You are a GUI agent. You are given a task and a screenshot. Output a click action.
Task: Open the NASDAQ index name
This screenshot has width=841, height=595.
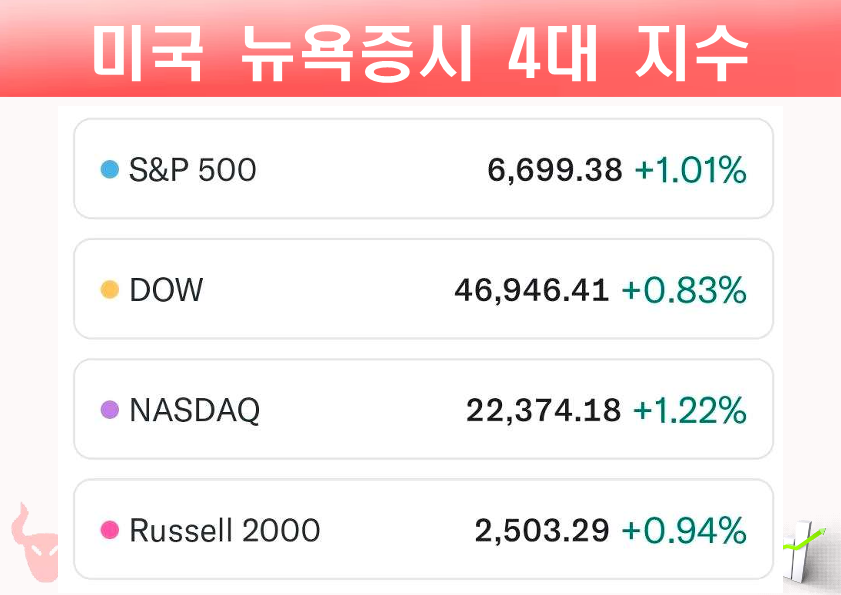195,410
